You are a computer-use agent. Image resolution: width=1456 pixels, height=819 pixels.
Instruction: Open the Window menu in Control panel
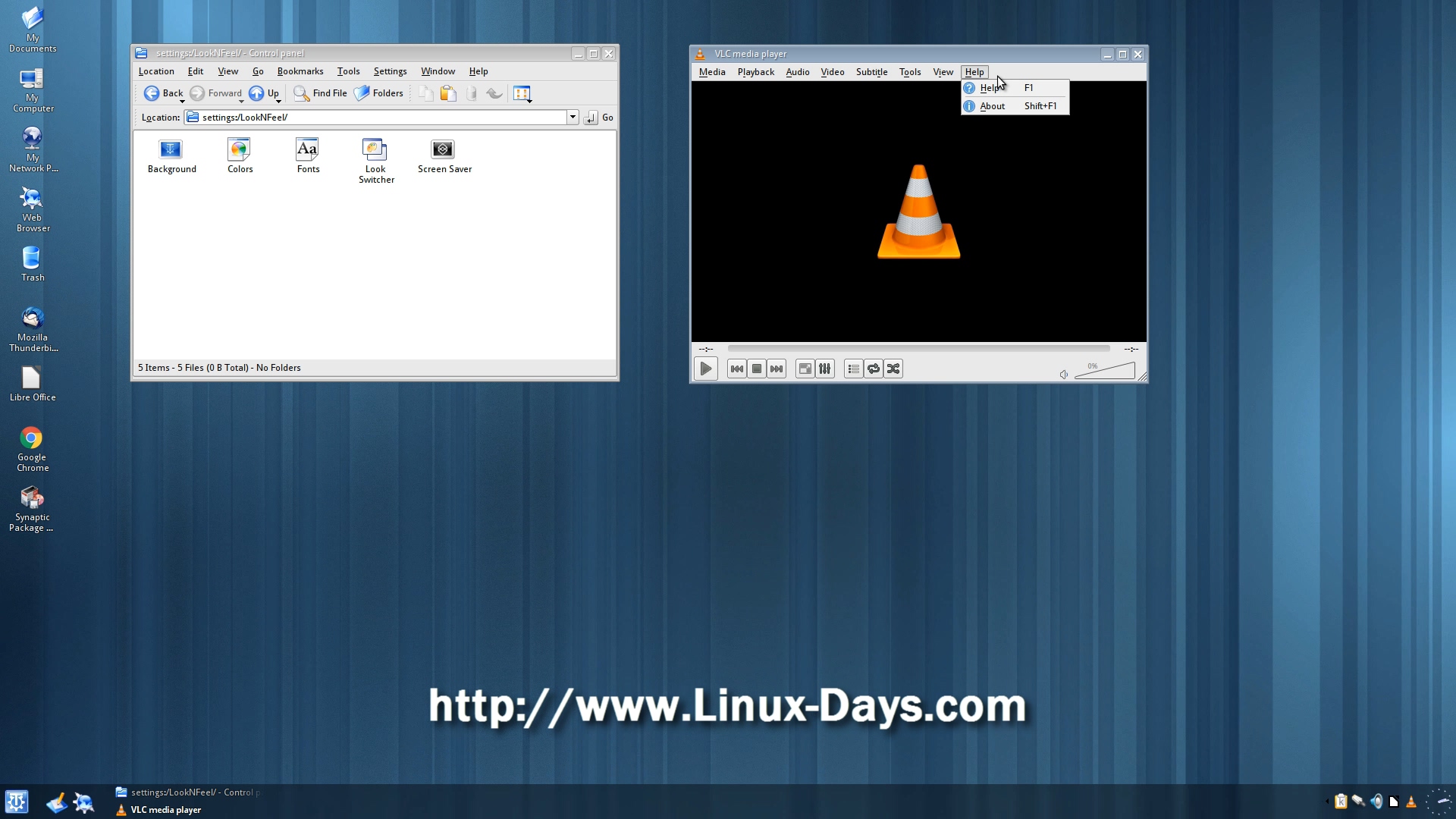(x=438, y=71)
